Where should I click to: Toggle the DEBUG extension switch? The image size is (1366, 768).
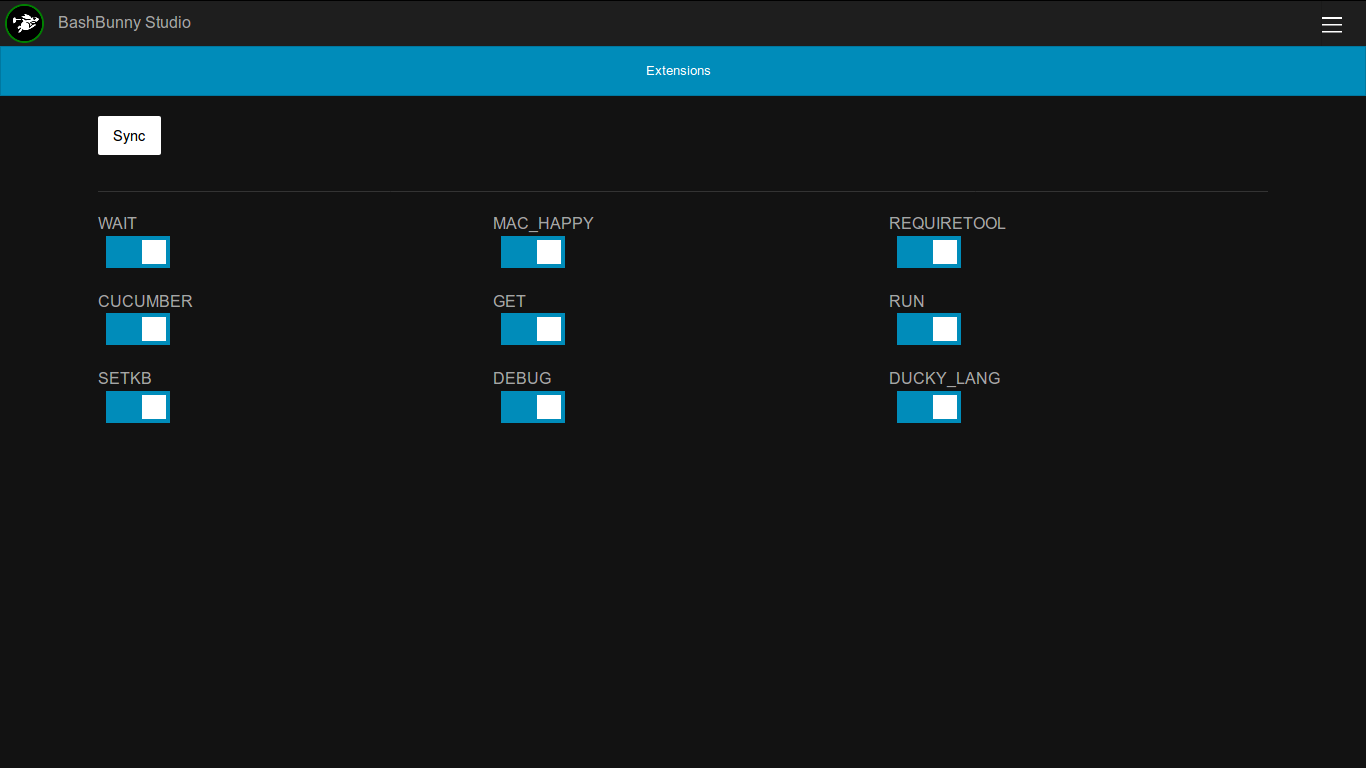click(533, 407)
